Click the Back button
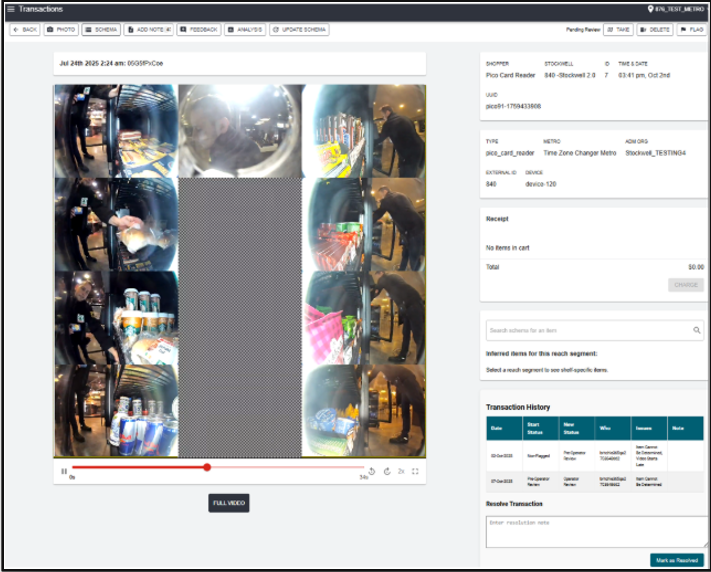The height and width of the screenshot is (572, 711). pos(25,30)
